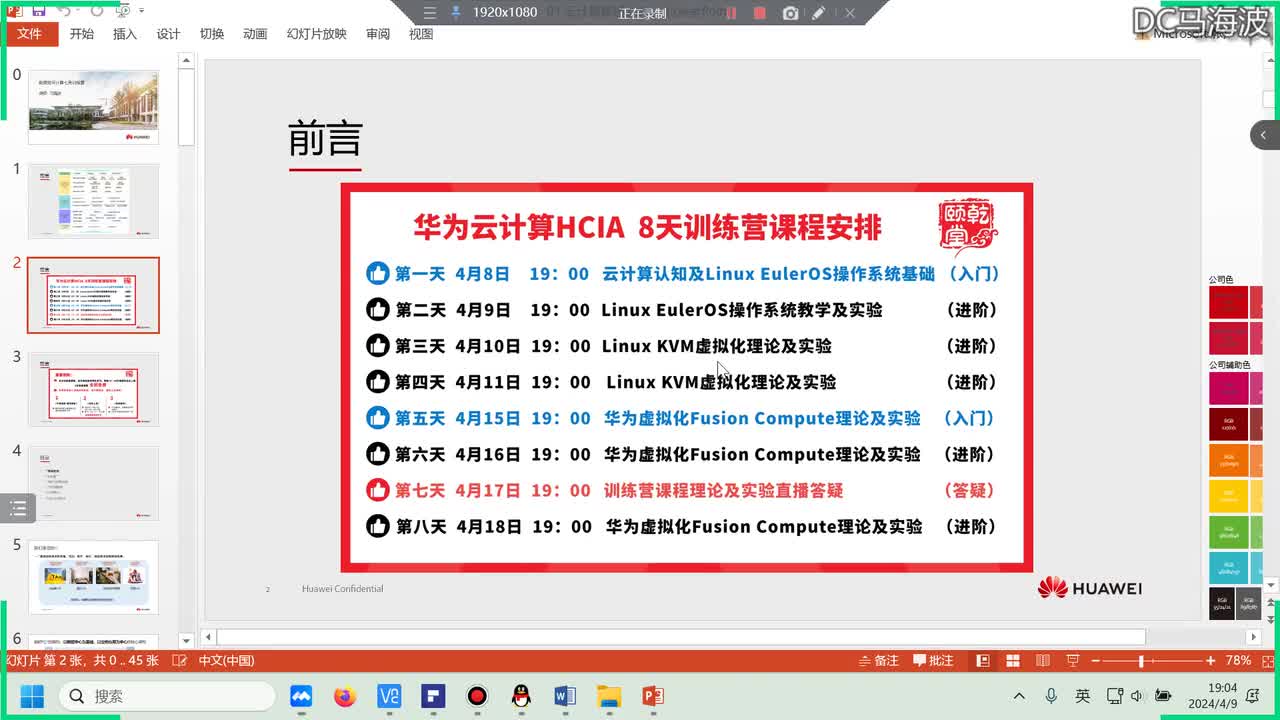1280x720 pixels.
Task: Click fit slide to window icon
Action: click(1266, 661)
